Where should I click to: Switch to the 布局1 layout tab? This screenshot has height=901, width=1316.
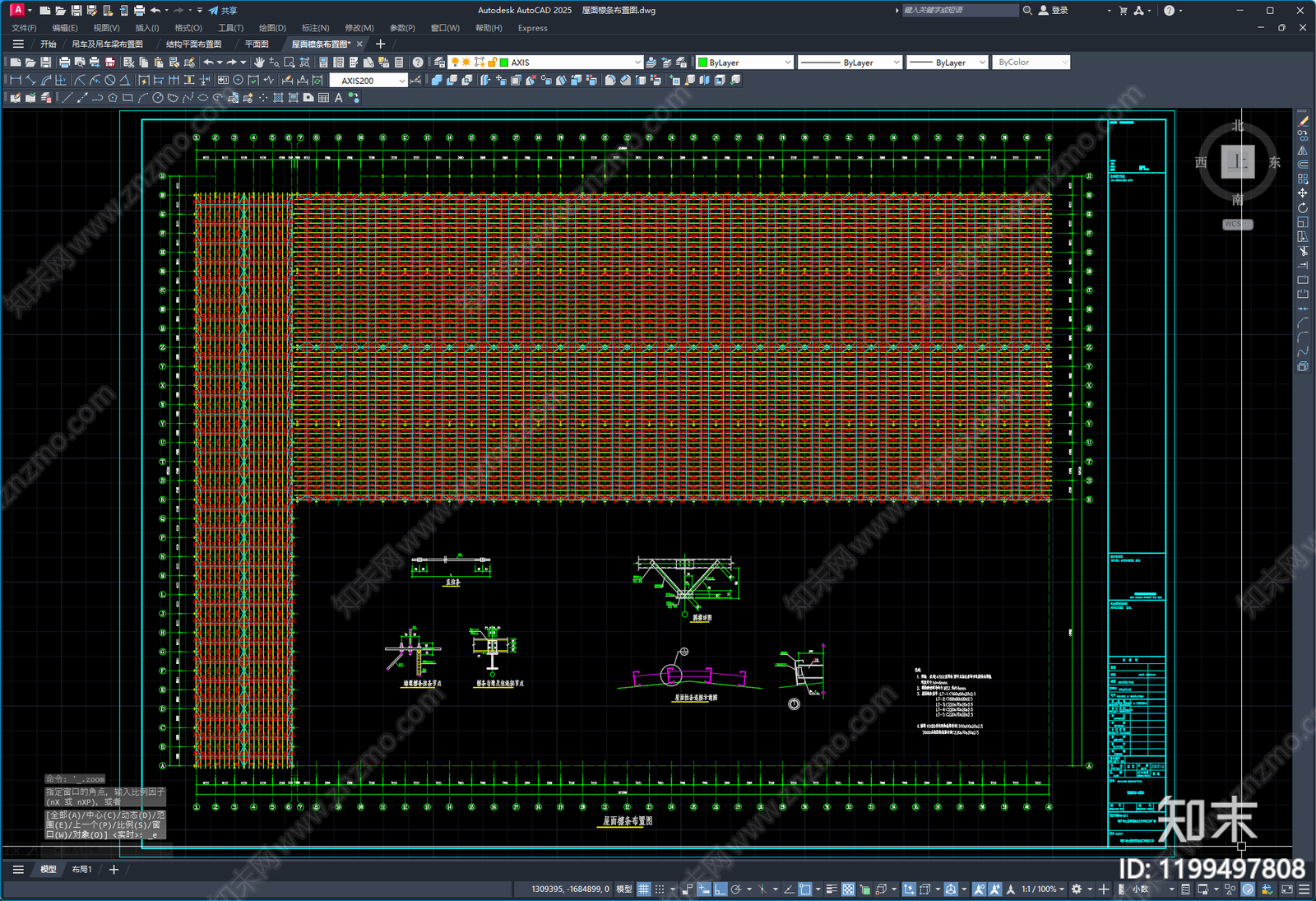pos(81,869)
